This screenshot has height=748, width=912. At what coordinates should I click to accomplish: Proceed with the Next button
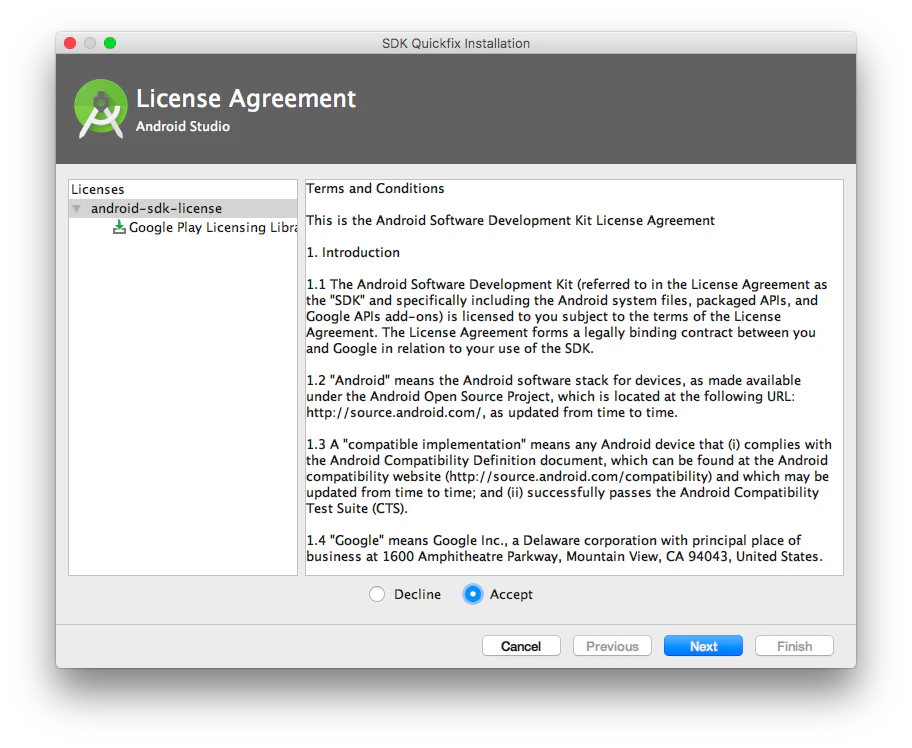703,646
